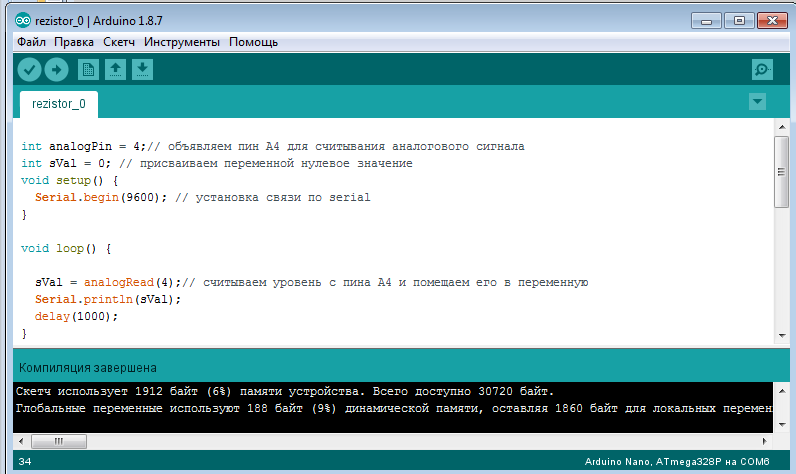The height and width of the screenshot is (474, 796).
Task: Open the tab options dropdown arrow
Action: (x=757, y=101)
